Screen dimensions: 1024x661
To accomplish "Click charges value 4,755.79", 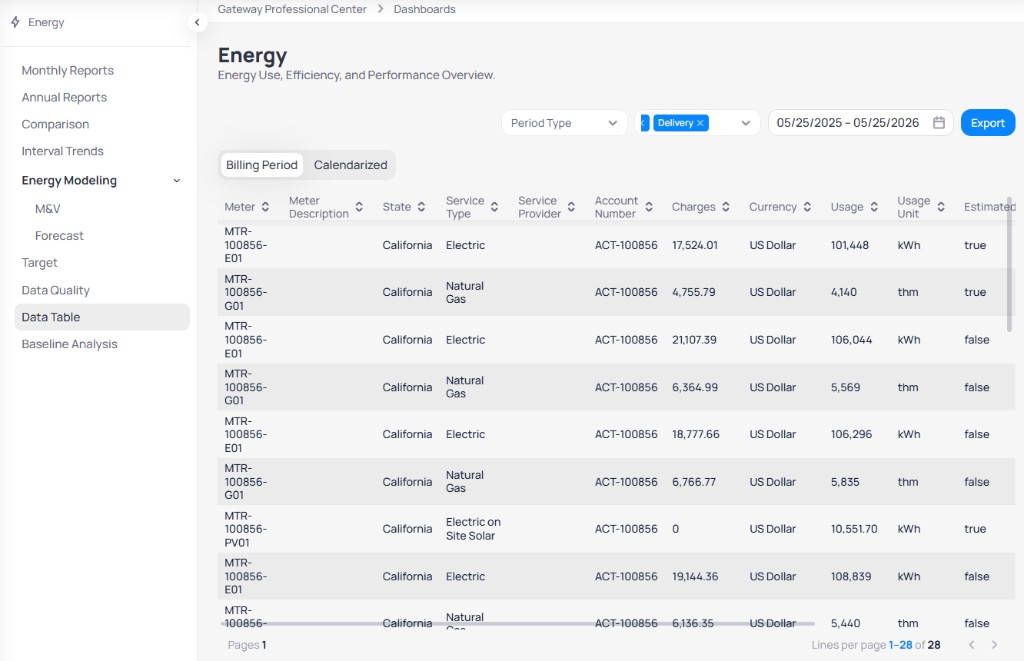I will (x=694, y=292).
